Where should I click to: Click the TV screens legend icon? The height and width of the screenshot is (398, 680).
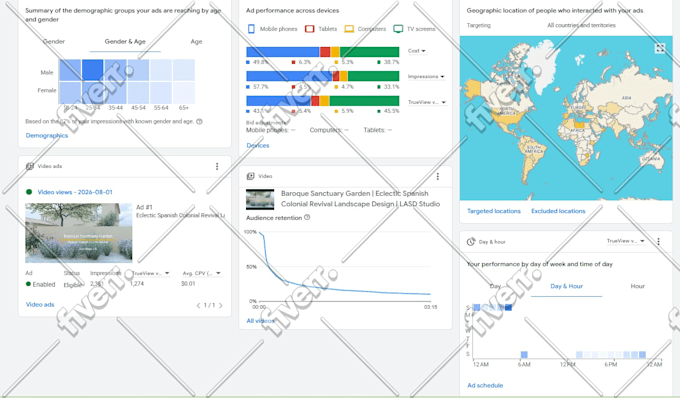[398, 29]
